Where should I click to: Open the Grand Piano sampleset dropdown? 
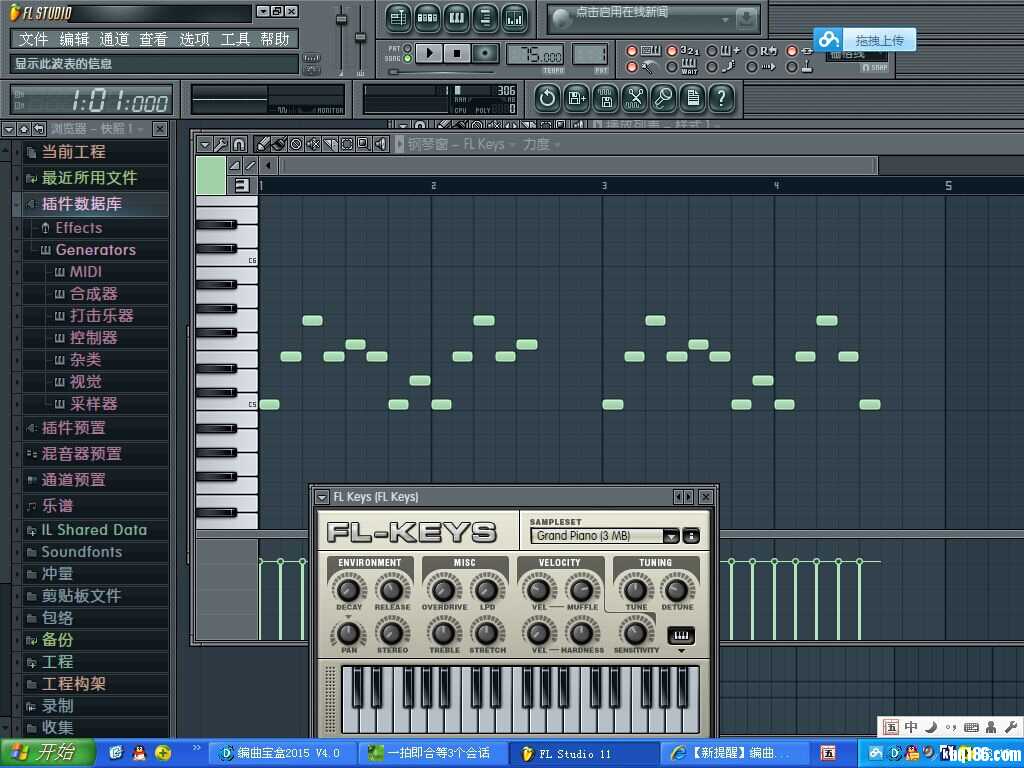[x=671, y=536]
